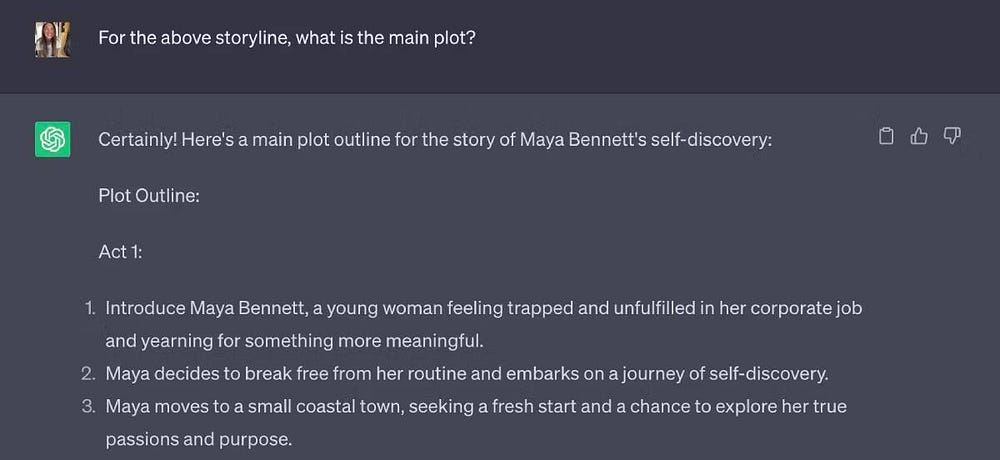The width and height of the screenshot is (1000, 460).
Task: Click "yearning for something more meaningful" line
Action: pos(294,341)
